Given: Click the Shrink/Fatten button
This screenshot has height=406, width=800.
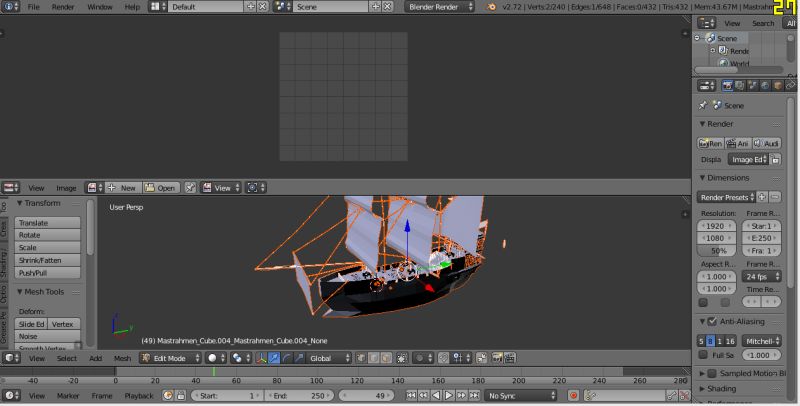Looking at the screenshot, I should tap(47, 260).
